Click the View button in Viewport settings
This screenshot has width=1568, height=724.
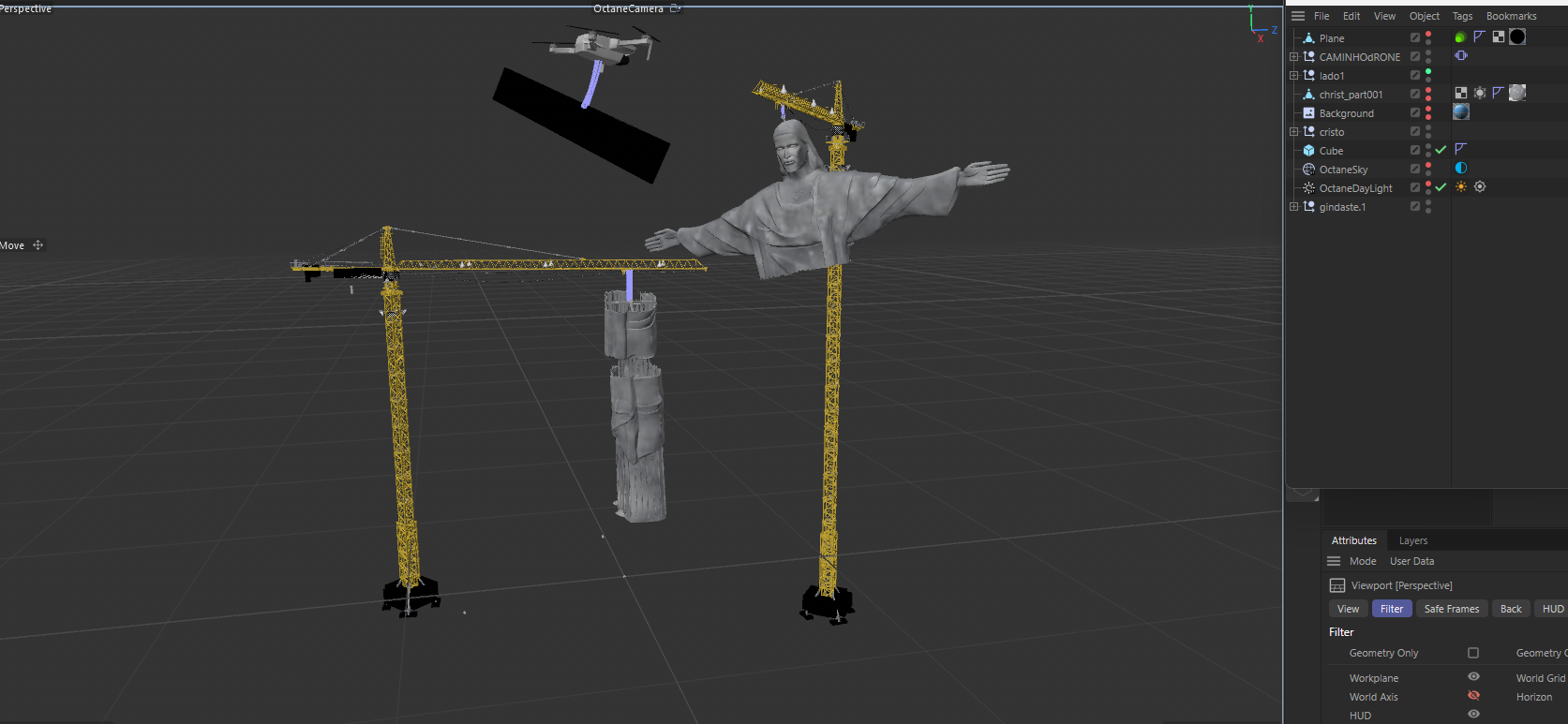1348,609
